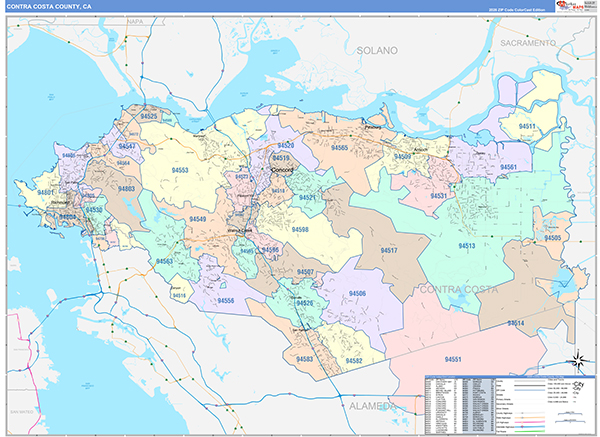Select the 'CONTRA COSTA COUNTY, CA' map title

point(49,7)
